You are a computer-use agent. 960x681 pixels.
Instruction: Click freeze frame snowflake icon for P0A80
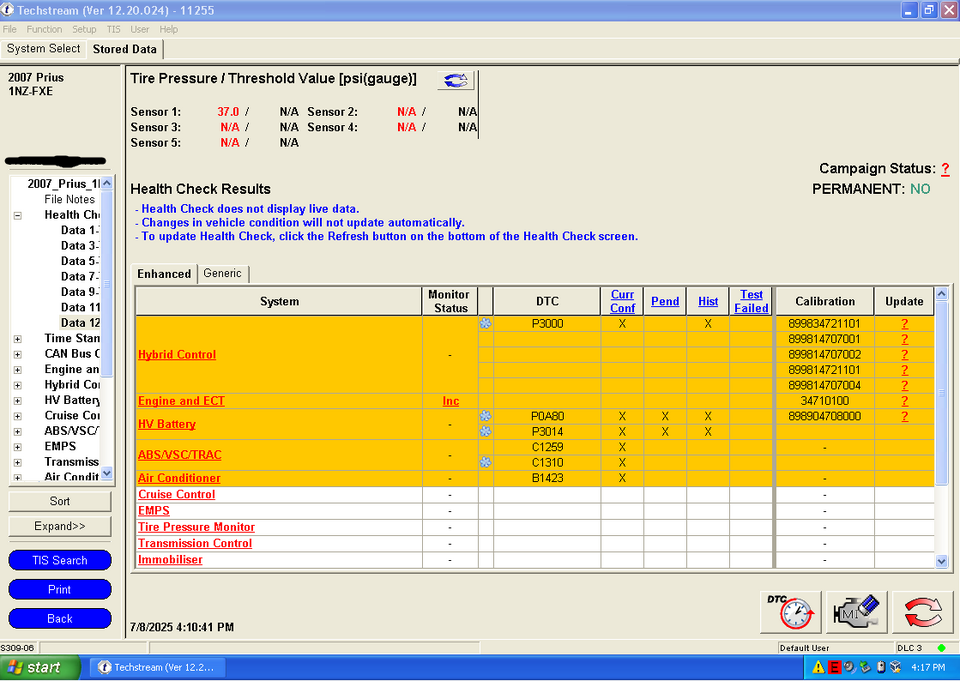point(485,416)
